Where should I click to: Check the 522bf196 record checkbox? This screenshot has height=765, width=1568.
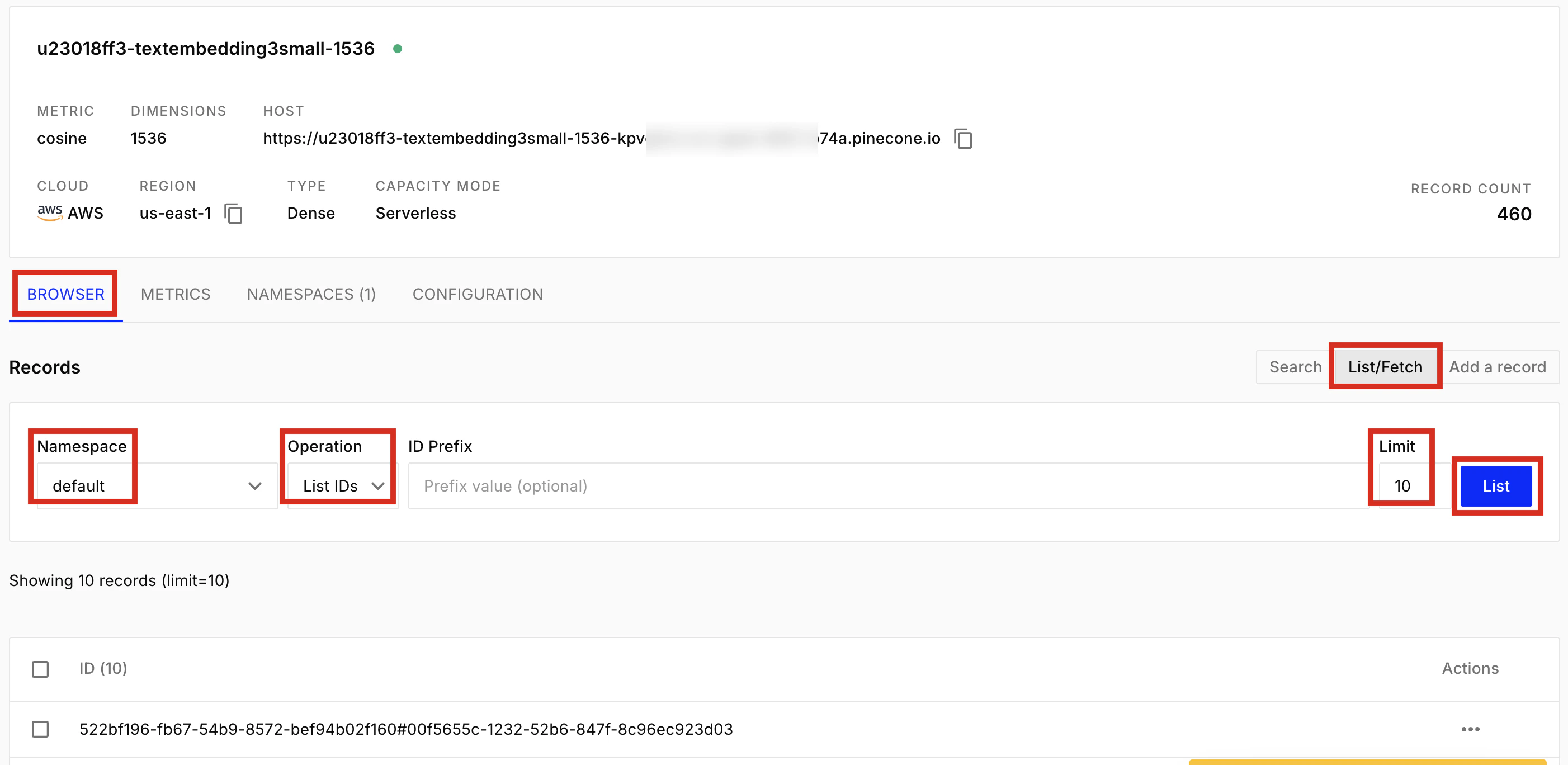click(40, 729)
